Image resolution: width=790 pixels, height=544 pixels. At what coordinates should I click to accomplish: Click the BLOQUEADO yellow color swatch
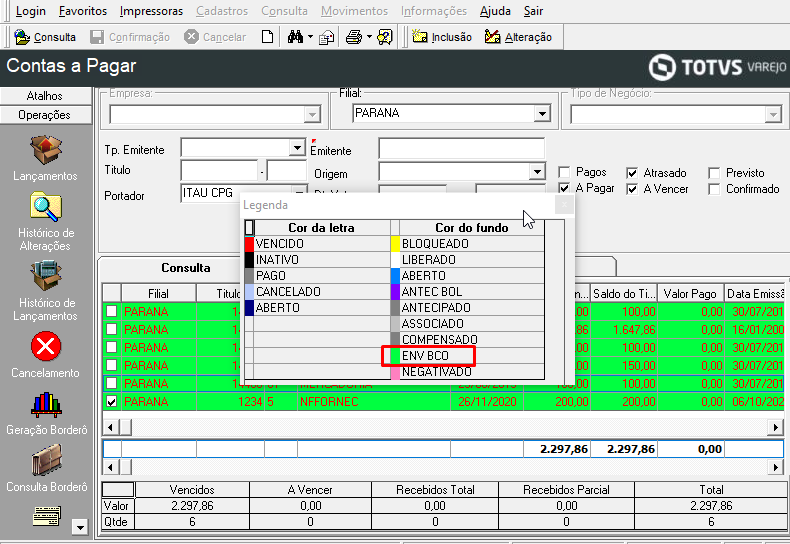pyautogui.click(x=395, y=244)
